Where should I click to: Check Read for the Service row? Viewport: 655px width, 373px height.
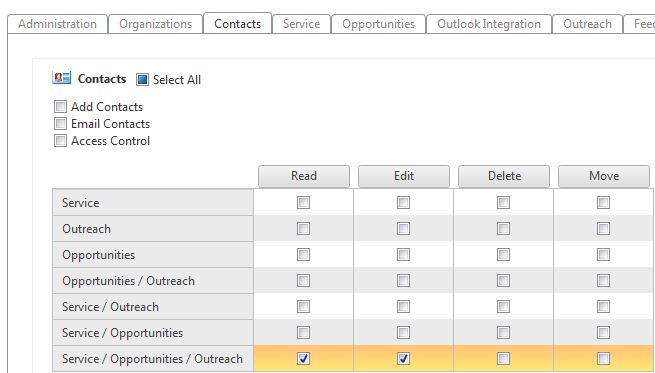(x=303, y=203)
